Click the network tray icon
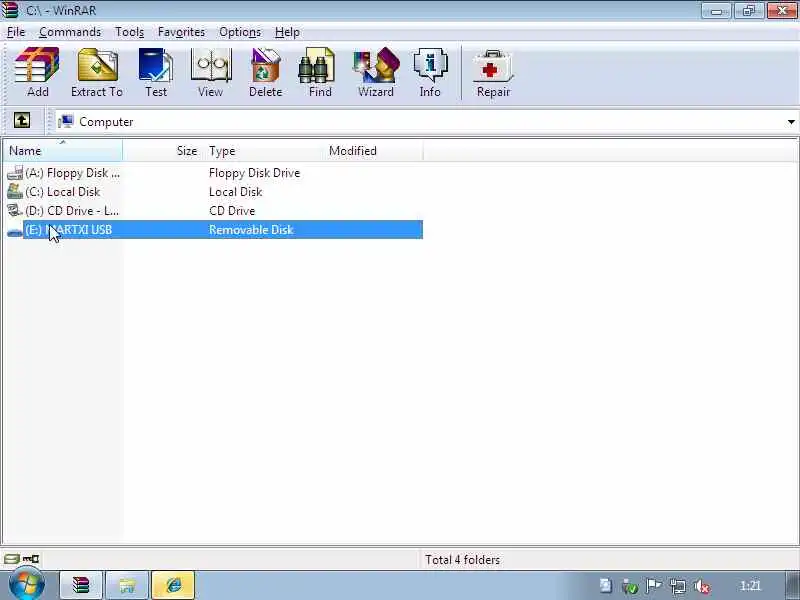 click(x=678, y=586)
